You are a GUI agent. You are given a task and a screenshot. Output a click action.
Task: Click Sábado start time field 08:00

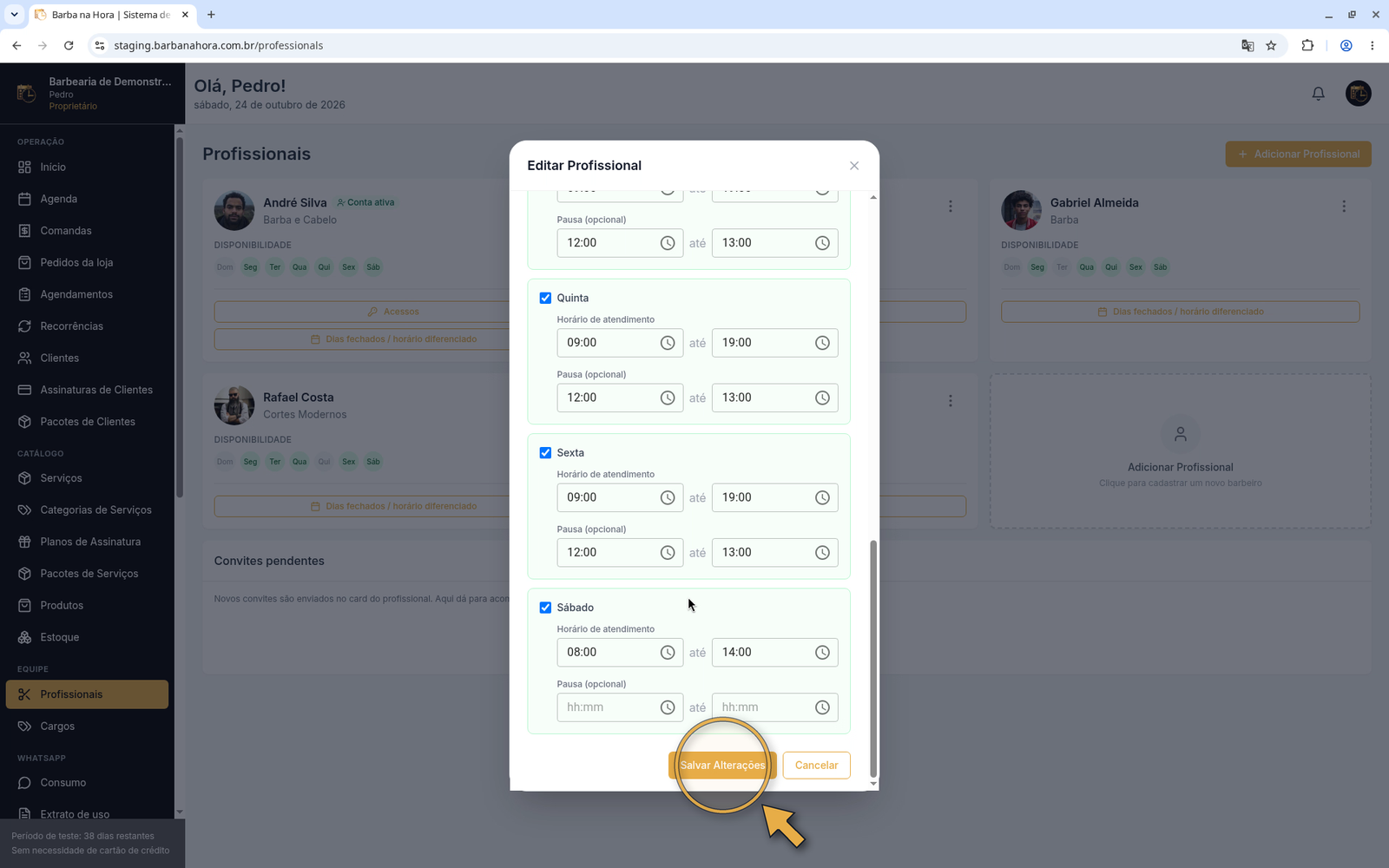[620, 653]
